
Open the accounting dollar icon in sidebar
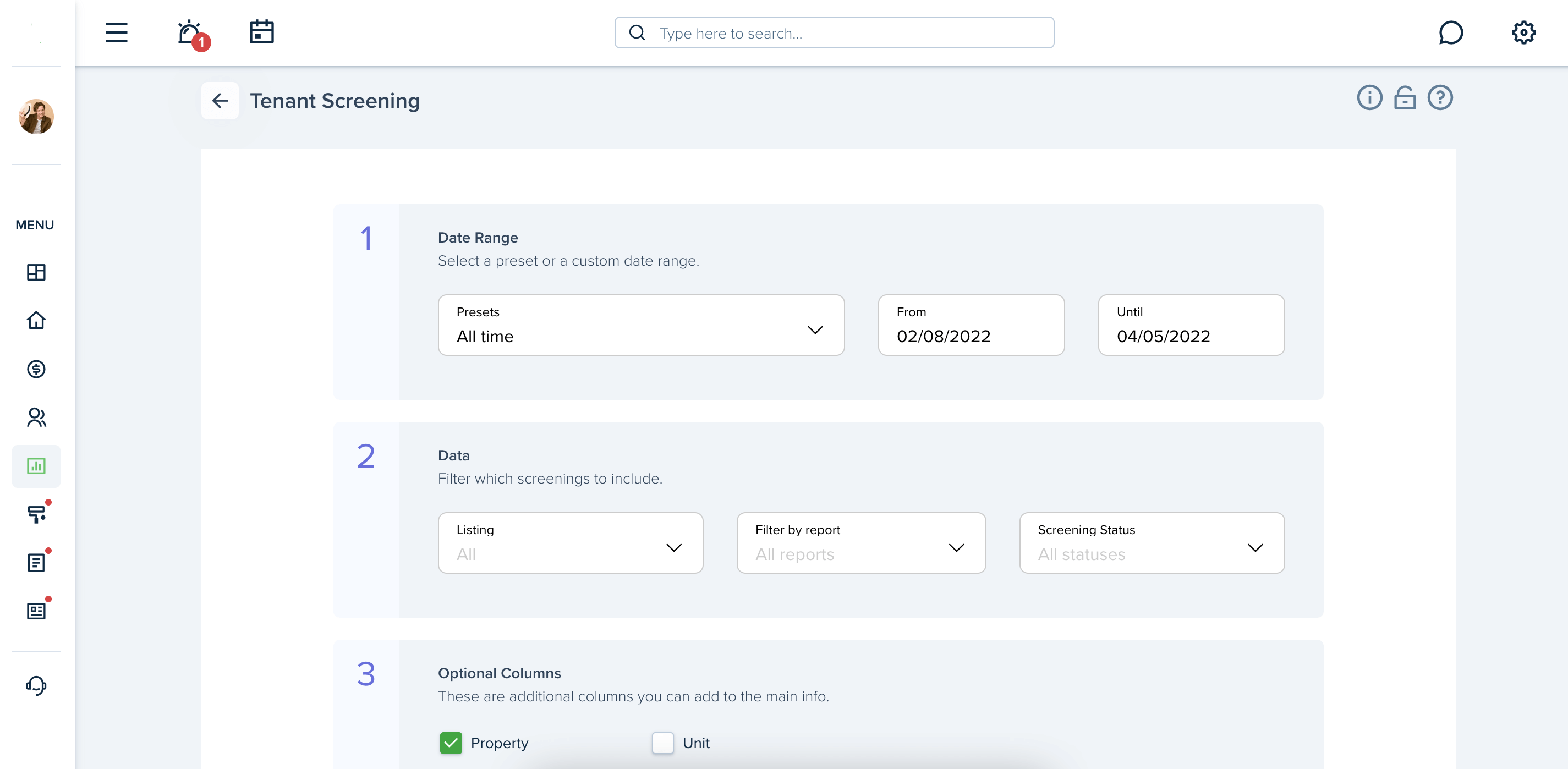click(x=36, y=369)
